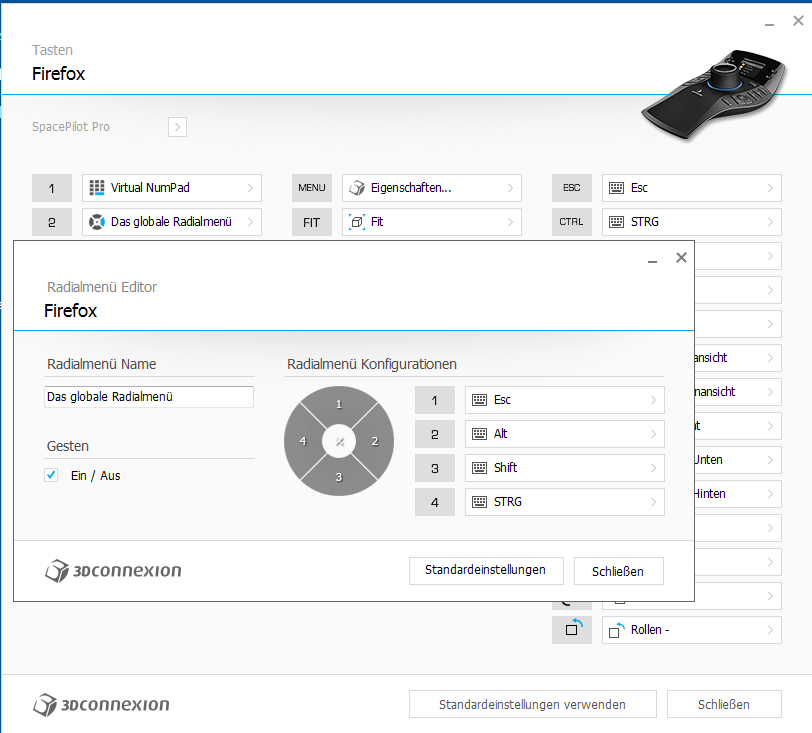Click the Virtual NumPad grid icon
This screenshot has height=733, width=812.
pyautogui.click(x=97, y=188)
